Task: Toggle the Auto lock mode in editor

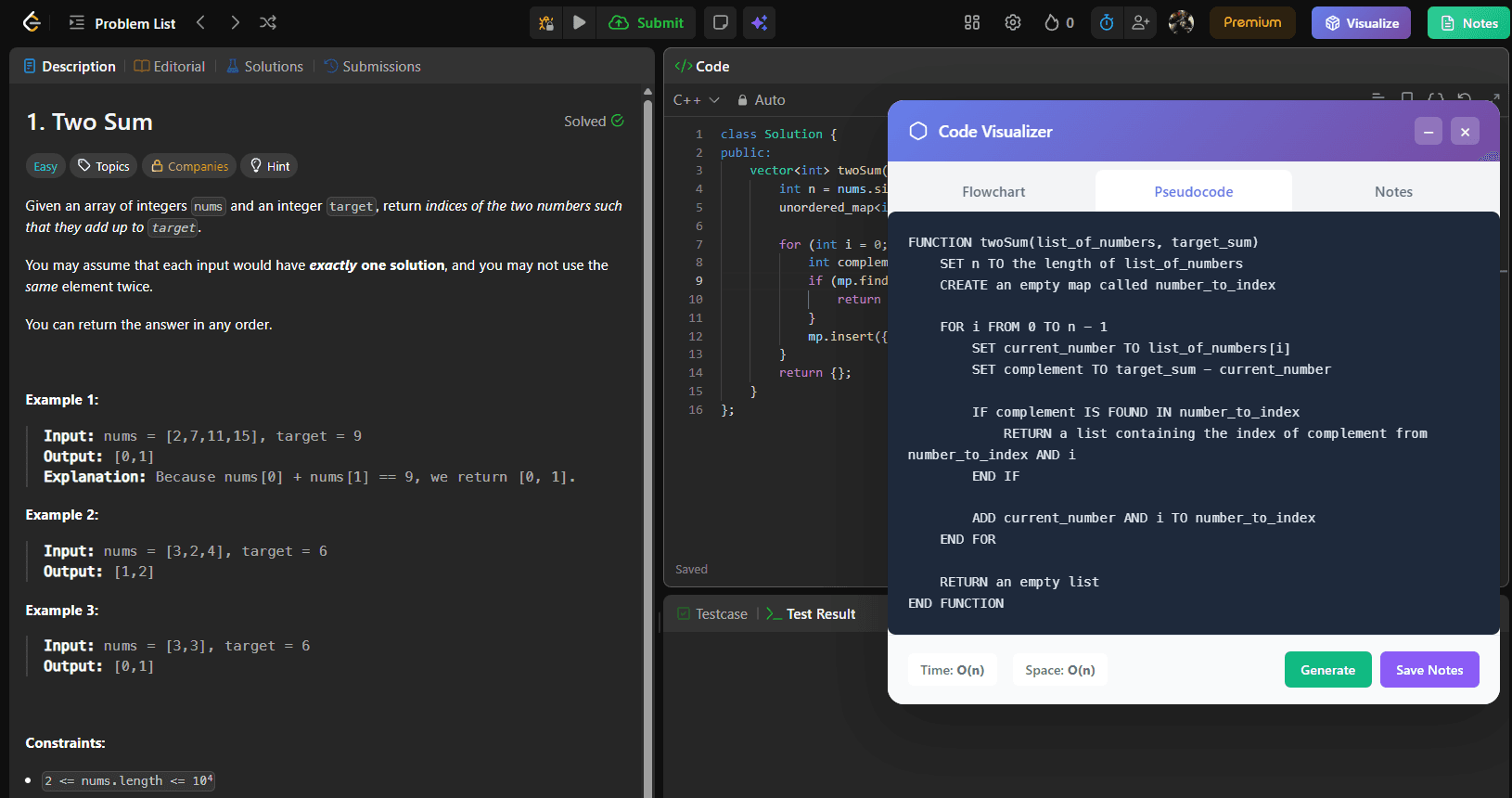Action: (x=761, y=100)
